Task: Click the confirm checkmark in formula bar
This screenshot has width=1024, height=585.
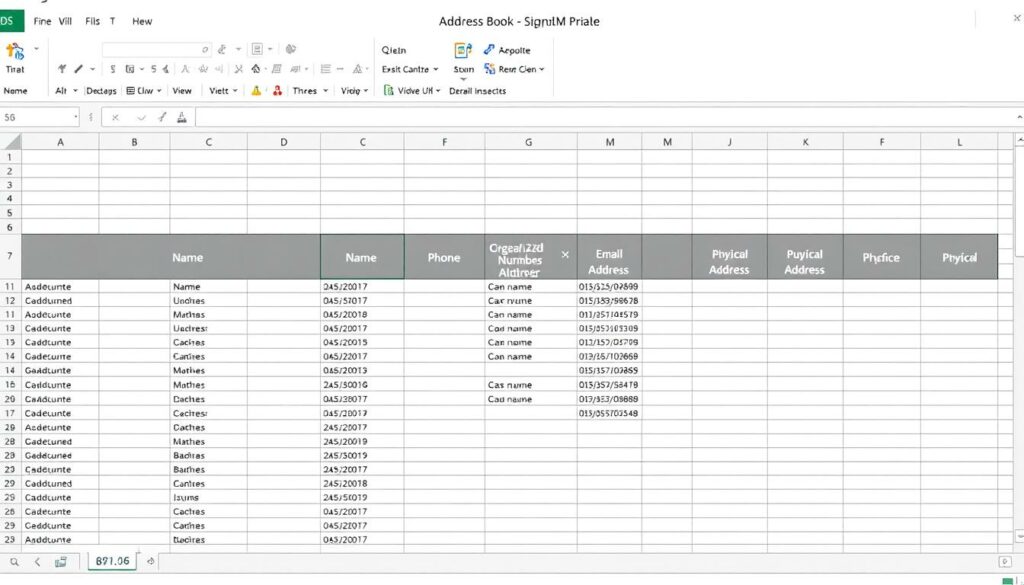Action: tap(141, 117)
